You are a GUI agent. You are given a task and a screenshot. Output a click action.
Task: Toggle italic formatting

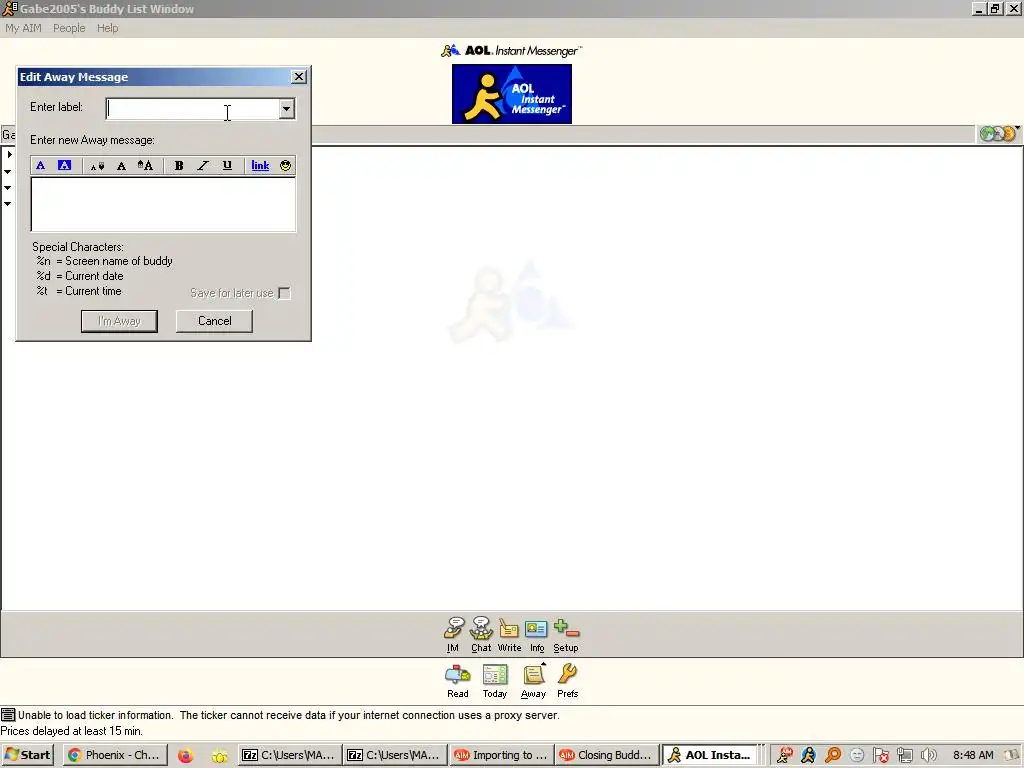(203, 165)
